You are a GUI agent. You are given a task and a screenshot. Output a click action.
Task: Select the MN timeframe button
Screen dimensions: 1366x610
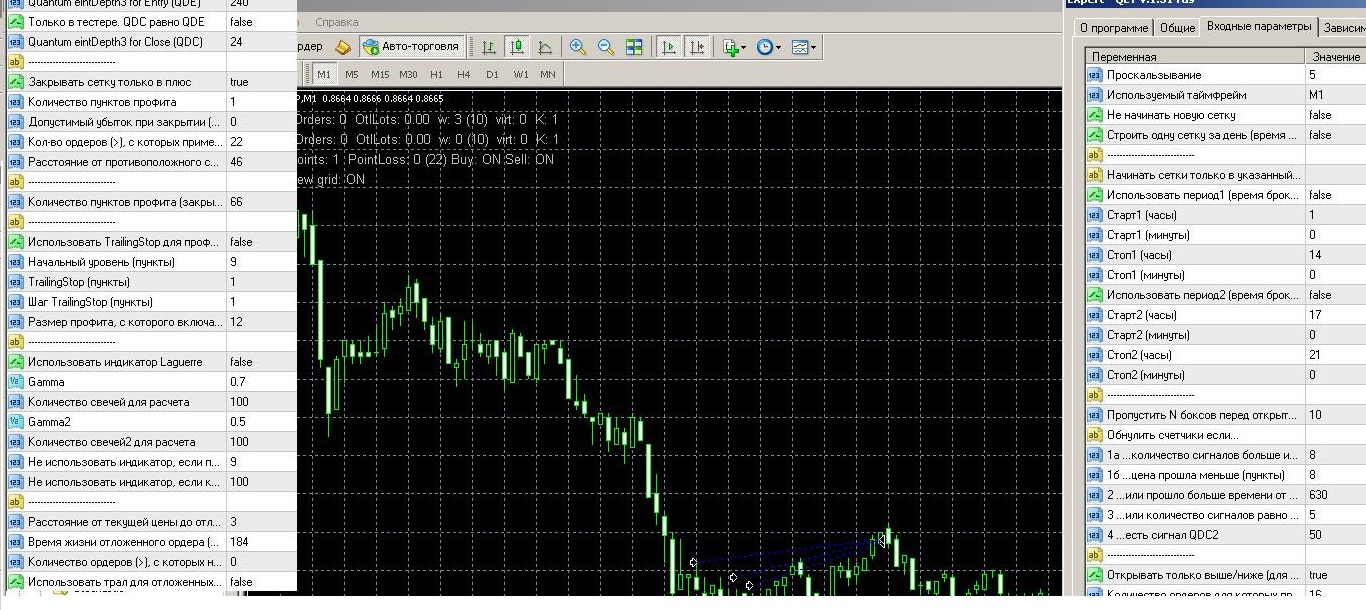pyautogui.click(x=548, y=74)
